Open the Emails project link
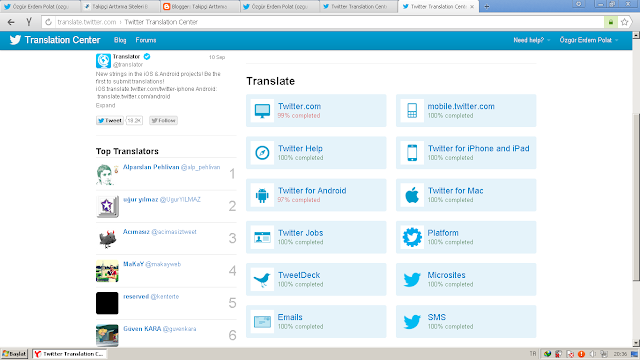The width and height of the screenshot is (640, 360). click(x=290, y=317)
